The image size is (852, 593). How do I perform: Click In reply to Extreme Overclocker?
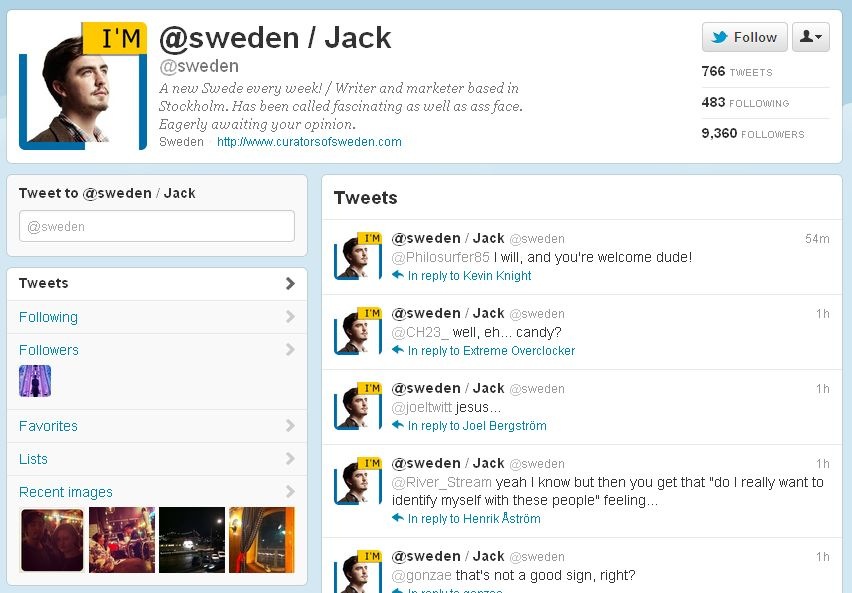coord(491,351)
